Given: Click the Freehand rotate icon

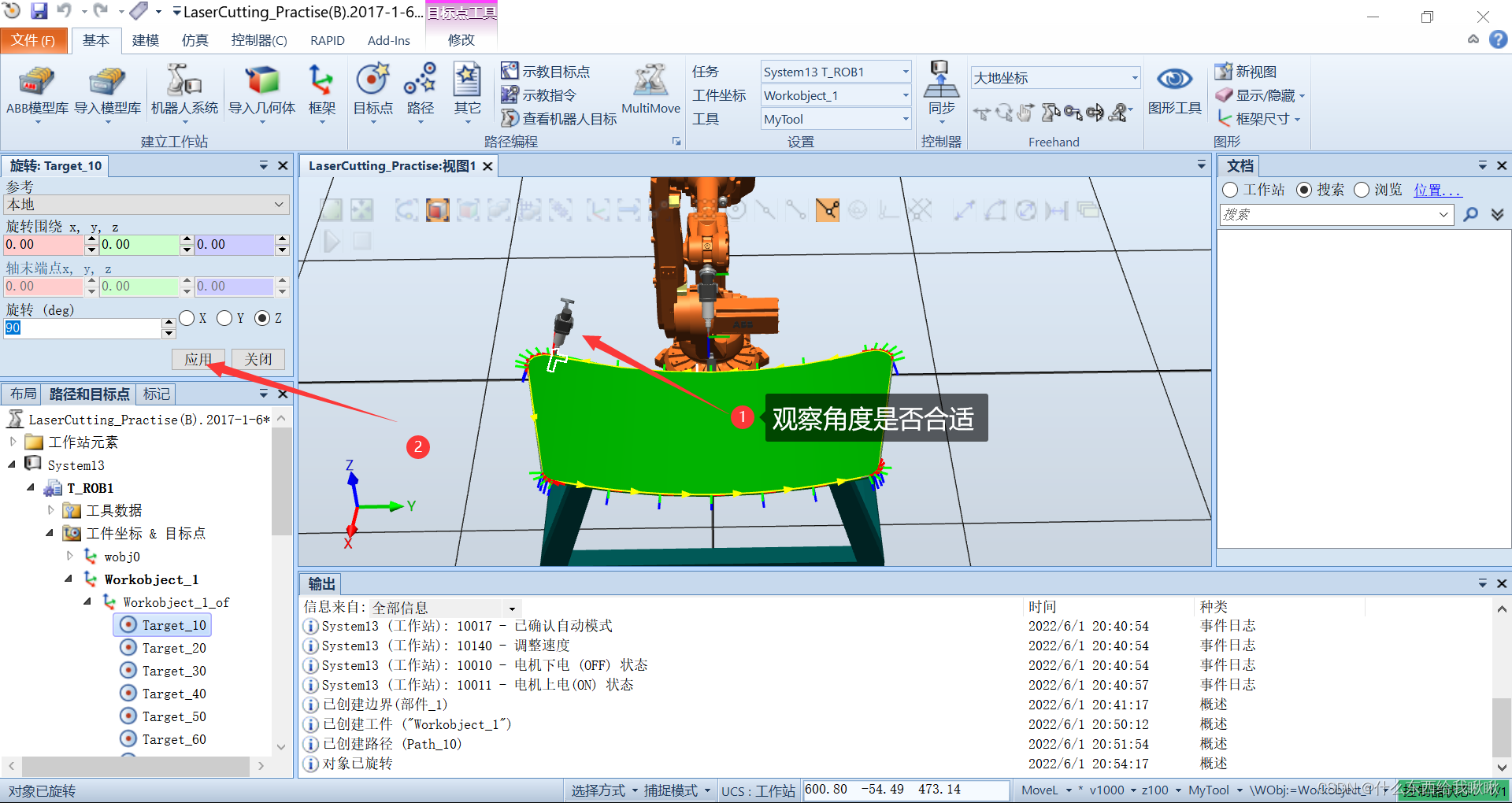Looking at the screenshot, I should click(1004, 113).
